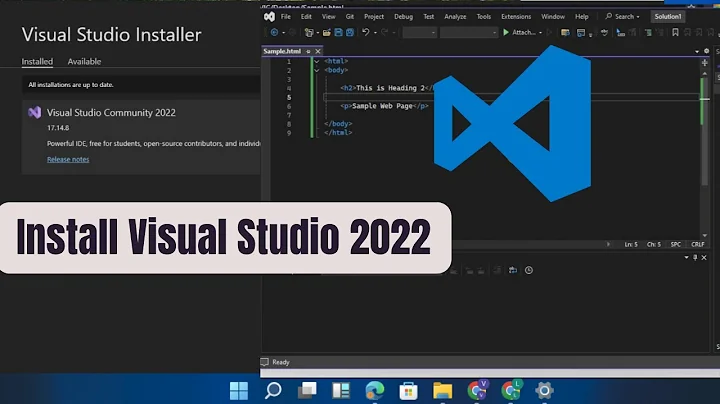This screenshot has width=720, height=404.
Task: Click the Attach... button label
Action: (524, 33)
